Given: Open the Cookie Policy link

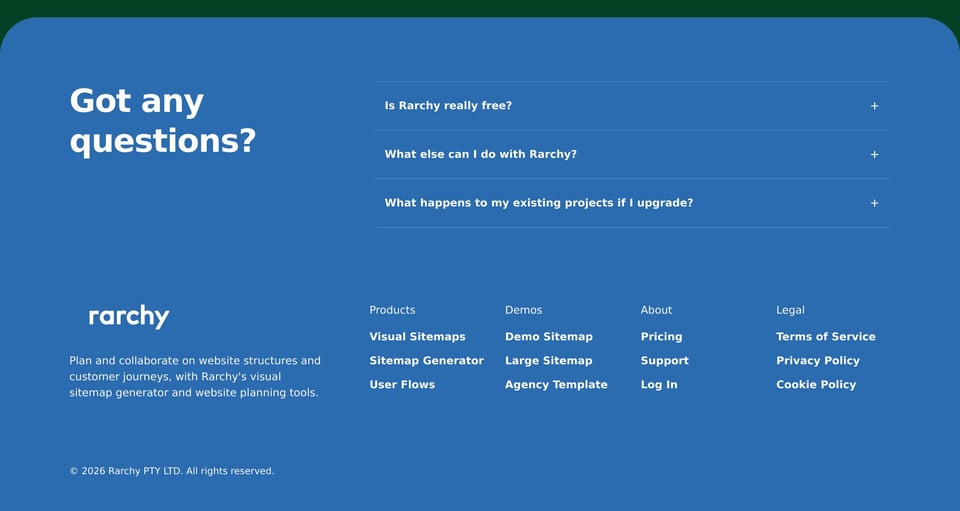Looking at the screenshot, I should coord(816,384).
